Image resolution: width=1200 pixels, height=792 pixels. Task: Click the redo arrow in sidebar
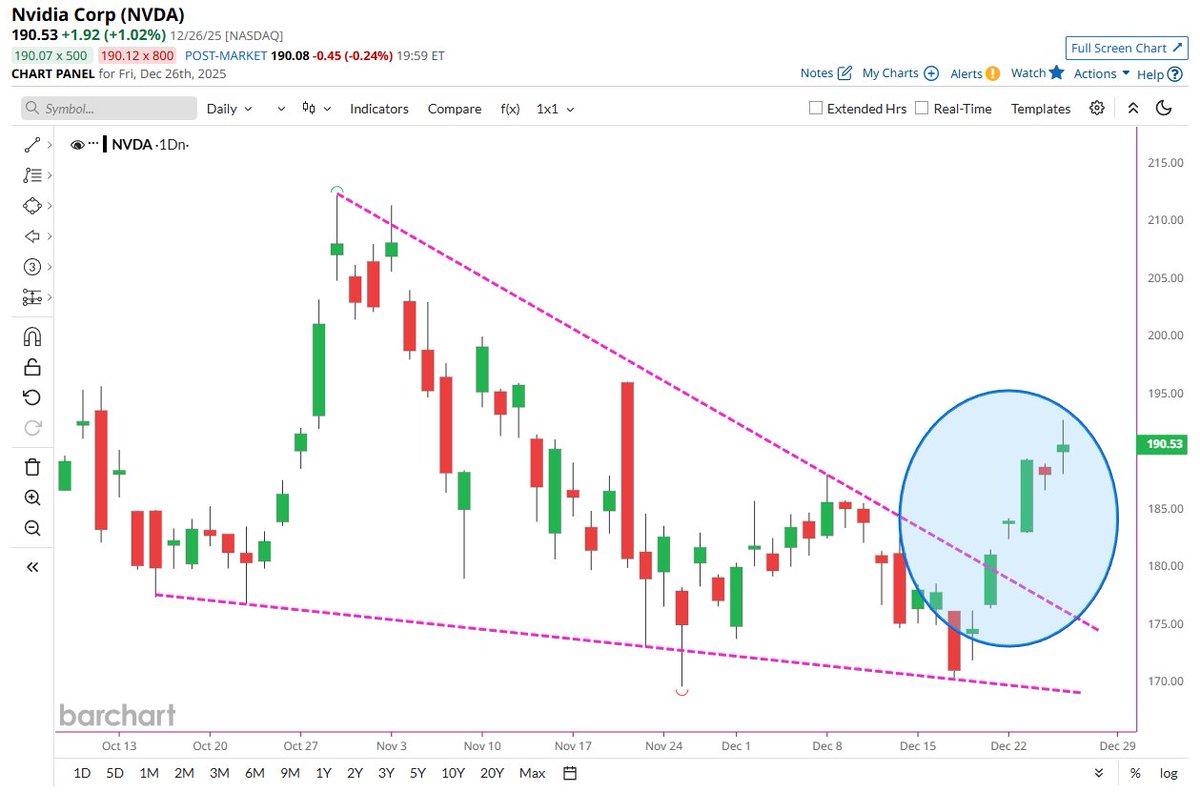coord(32,427)
